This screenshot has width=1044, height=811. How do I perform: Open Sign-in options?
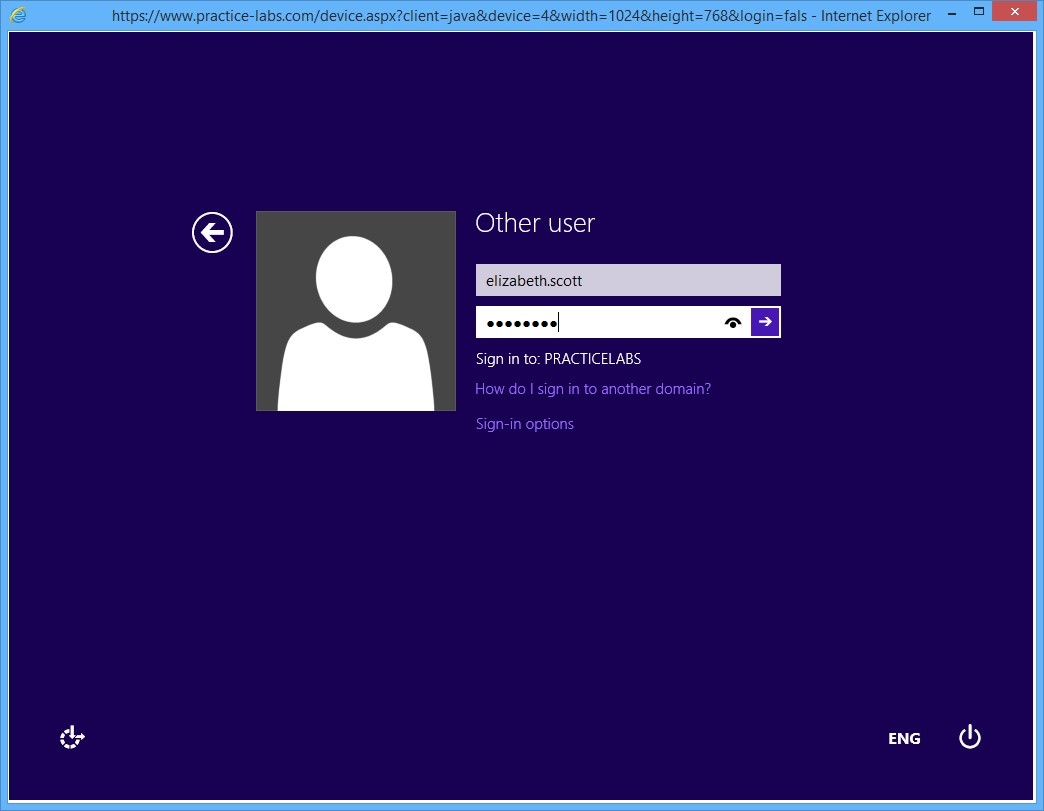click(524, 424)
